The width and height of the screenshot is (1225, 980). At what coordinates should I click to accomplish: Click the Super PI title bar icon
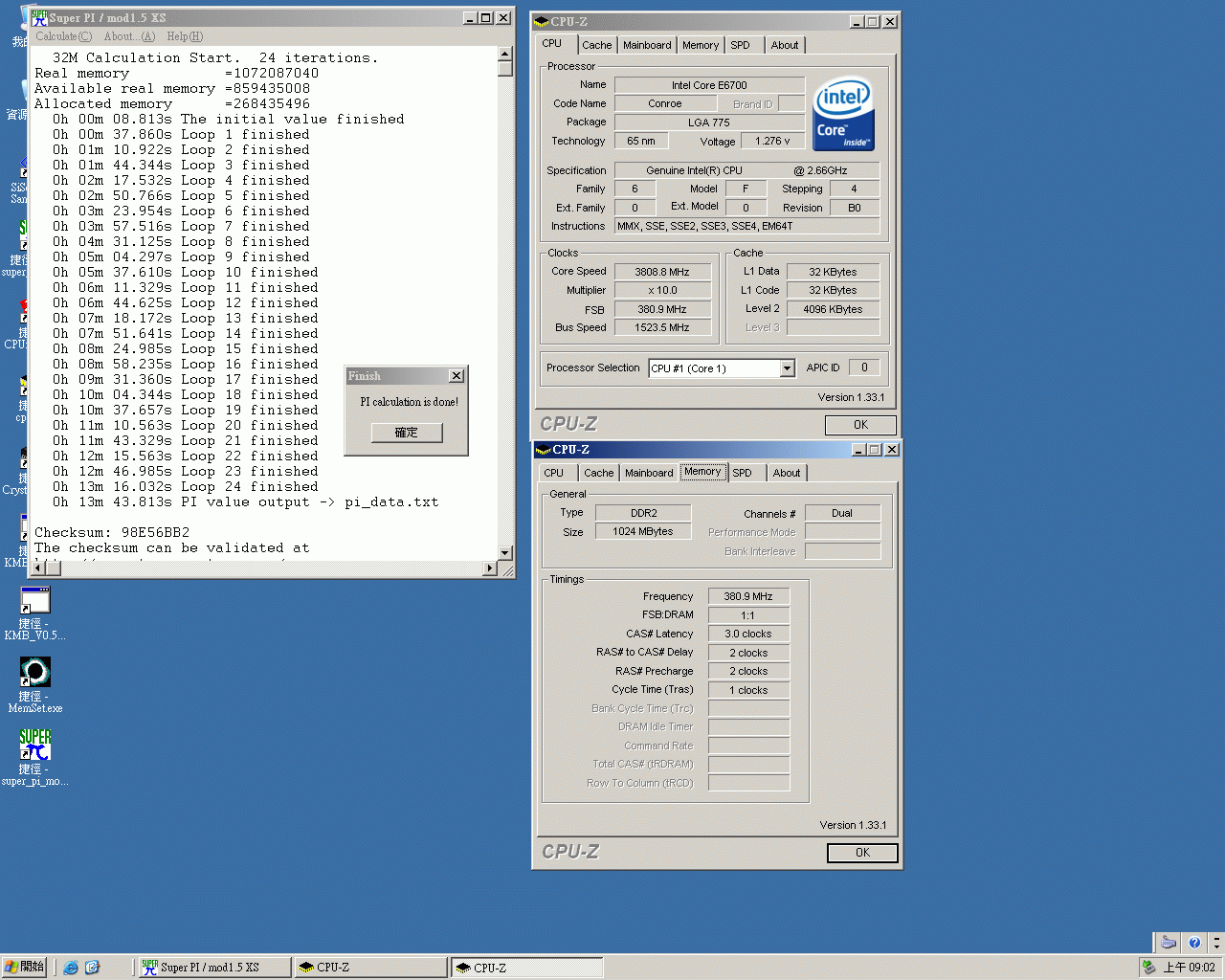click(x=39, y=18)
